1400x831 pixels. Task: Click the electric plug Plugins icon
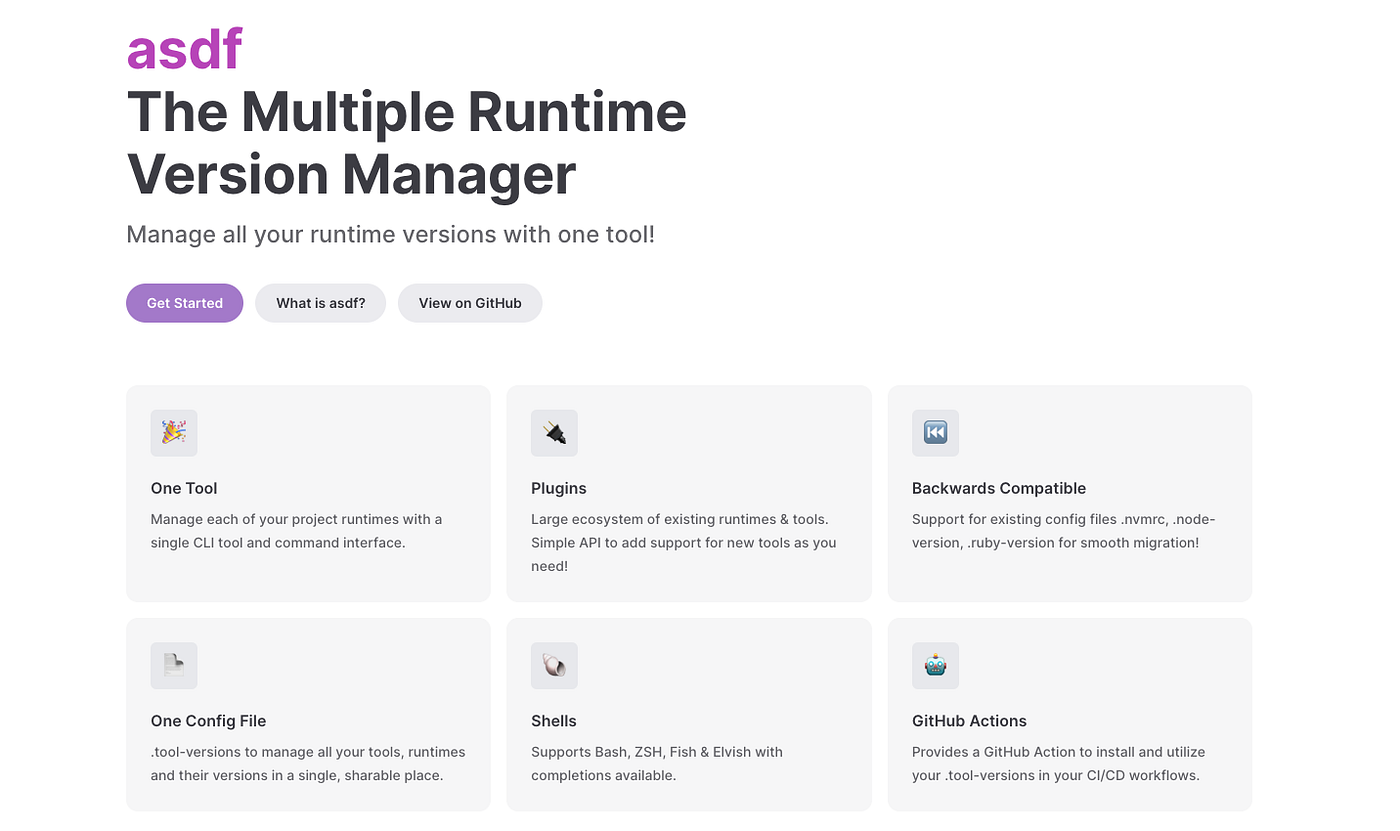tap(554, 433)
